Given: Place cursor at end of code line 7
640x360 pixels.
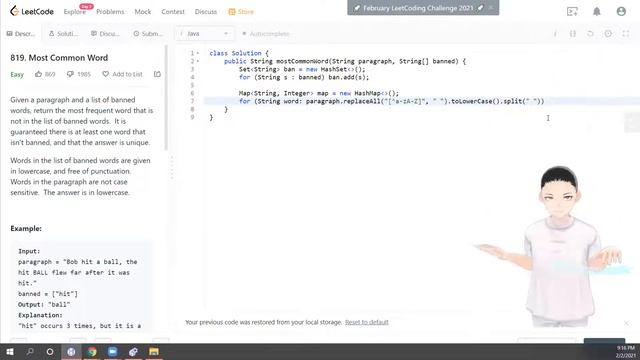Looking at the screenshot, I should coord(544,101).
